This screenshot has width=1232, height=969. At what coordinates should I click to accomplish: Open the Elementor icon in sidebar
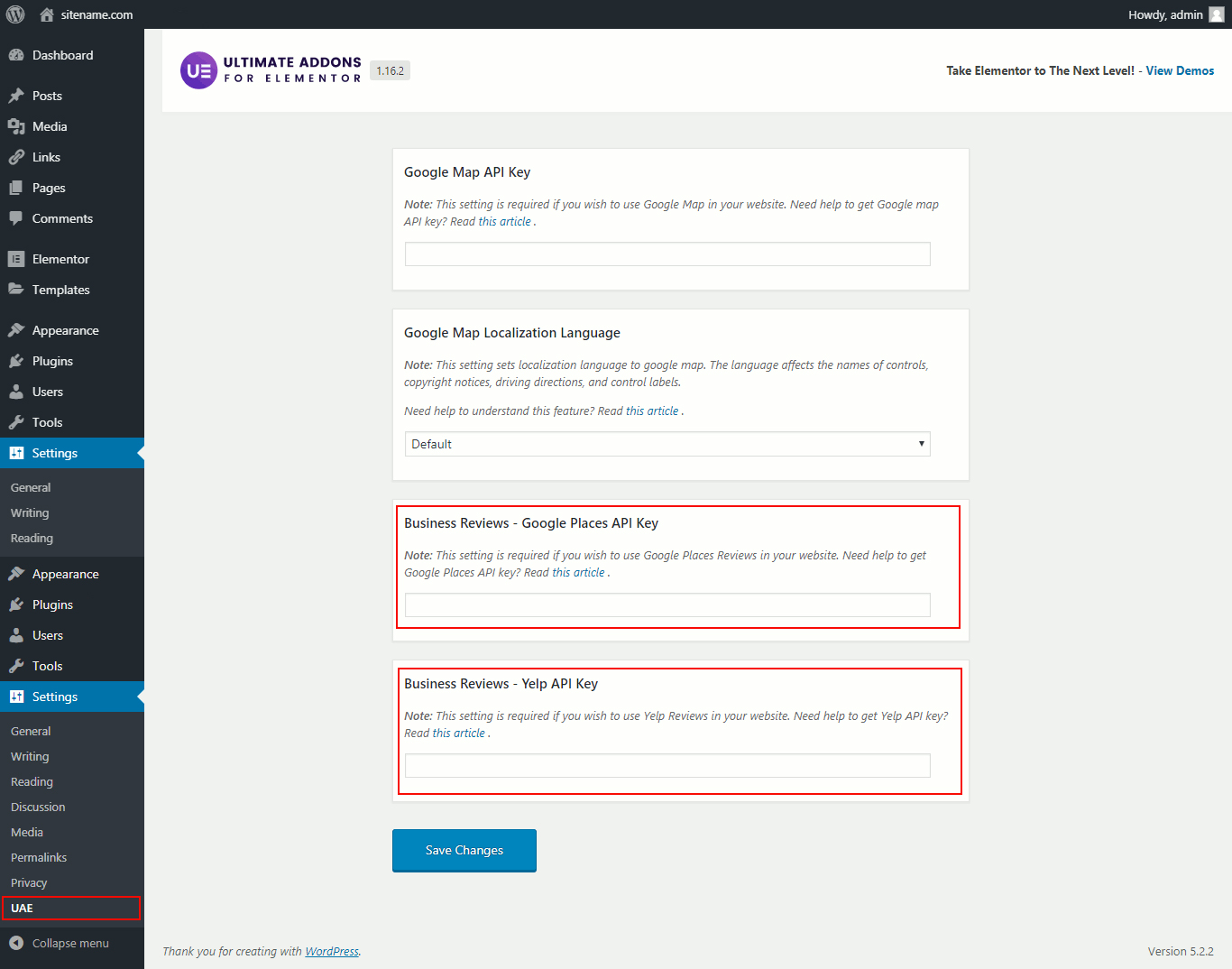pos(16,259)
